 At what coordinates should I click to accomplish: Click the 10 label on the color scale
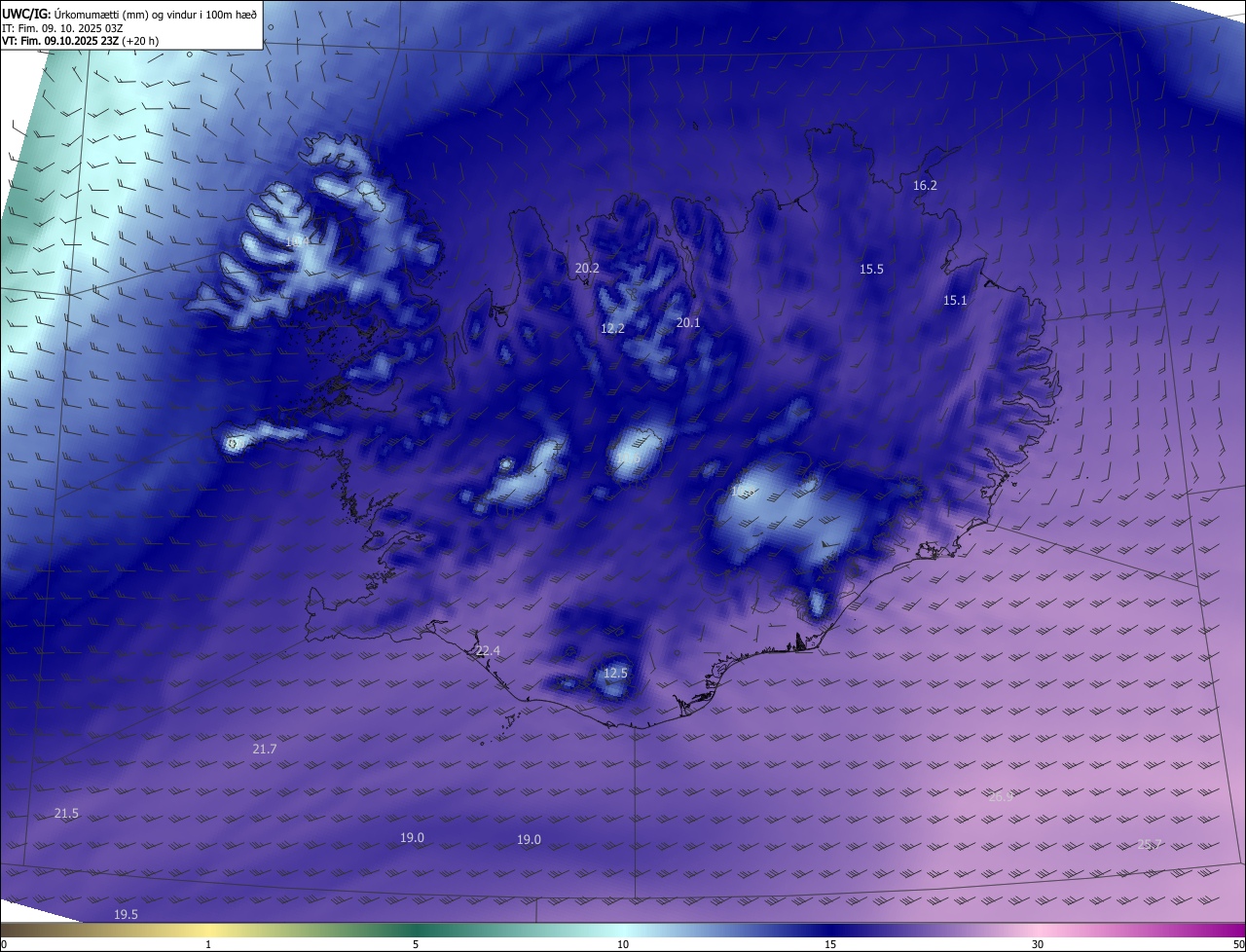[x=623, y=944]
